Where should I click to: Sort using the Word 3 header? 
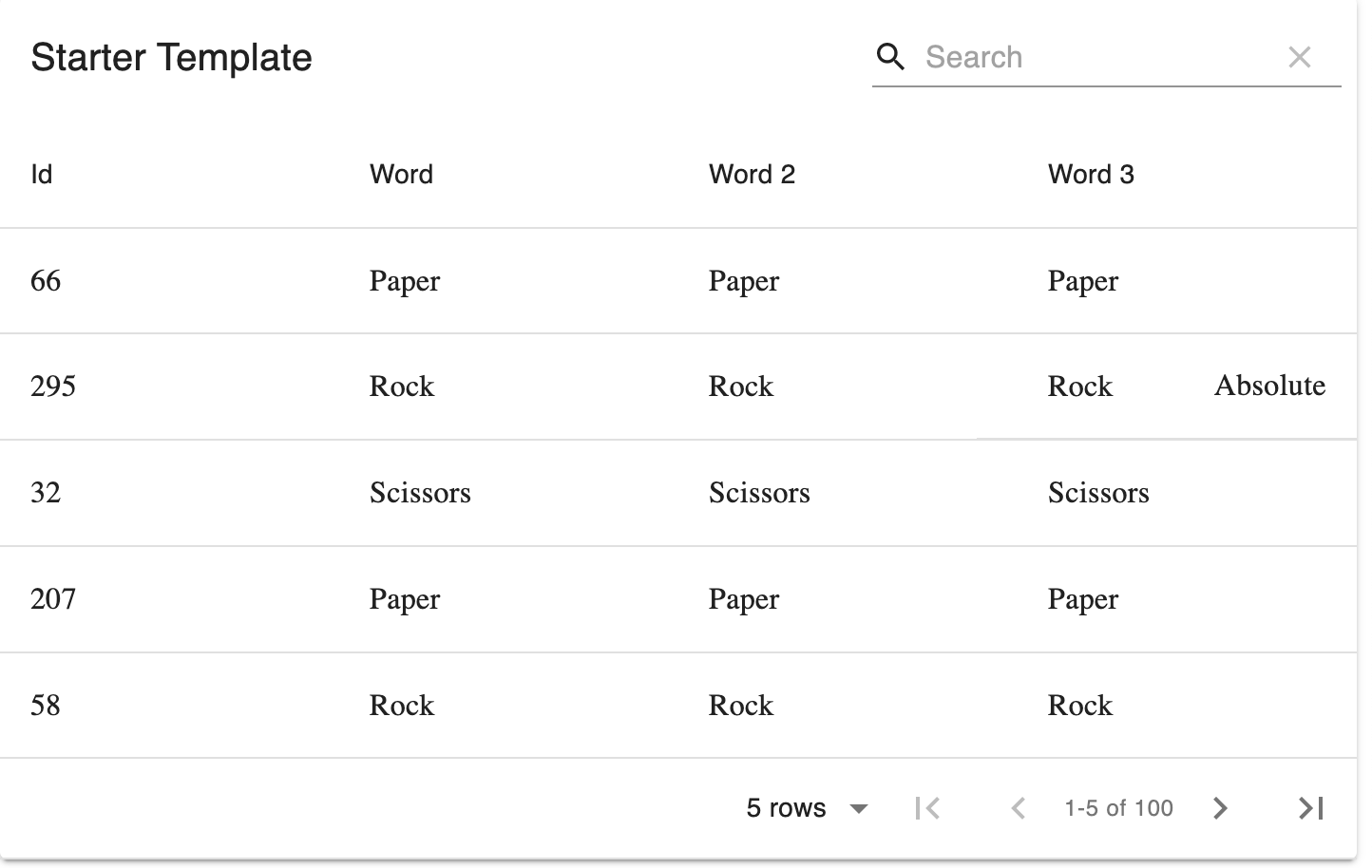(x=1091, y=174)
